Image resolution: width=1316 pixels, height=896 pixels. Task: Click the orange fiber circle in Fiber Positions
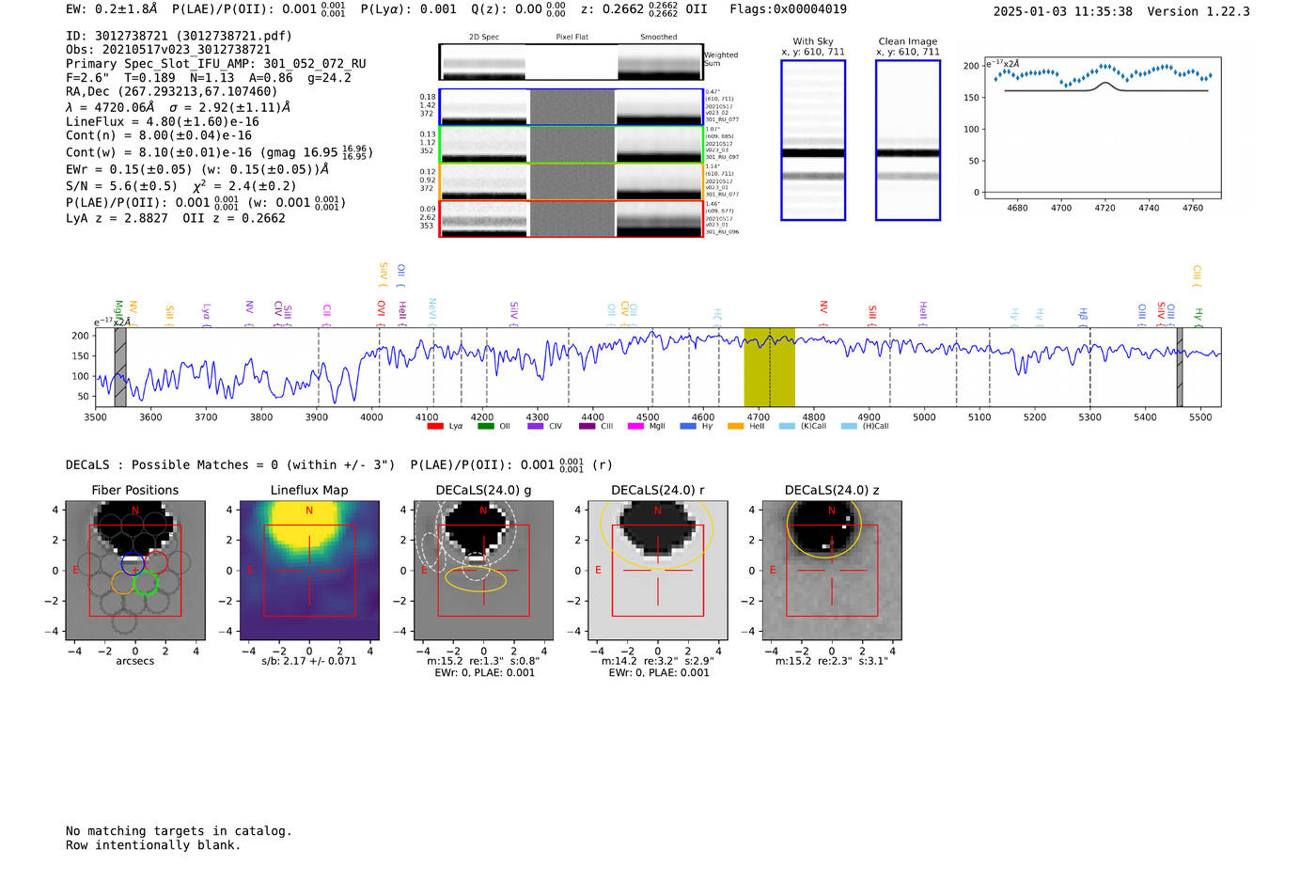122,583
